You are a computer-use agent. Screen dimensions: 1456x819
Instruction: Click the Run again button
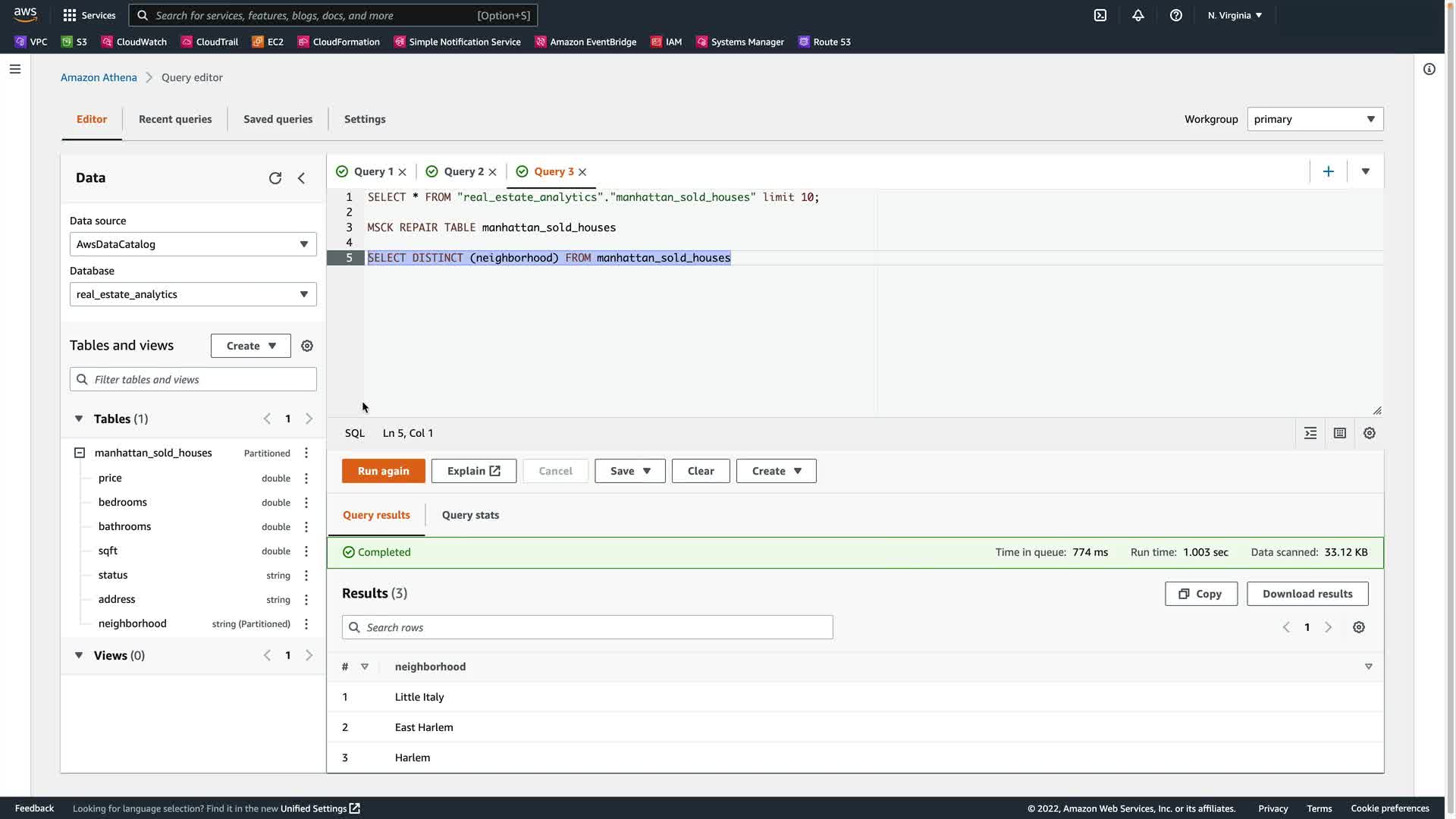[383, 471]
